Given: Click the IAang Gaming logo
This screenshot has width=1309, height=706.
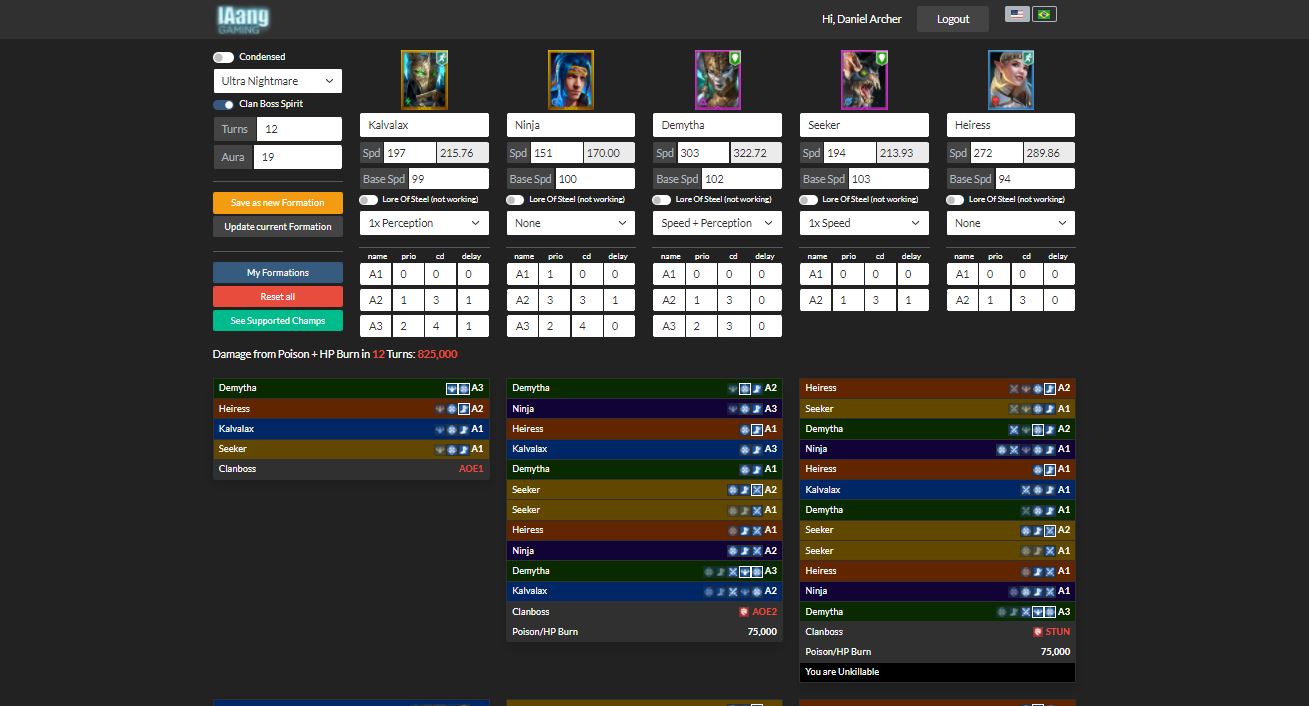Looking at the screenshot, I should point(243,19).
